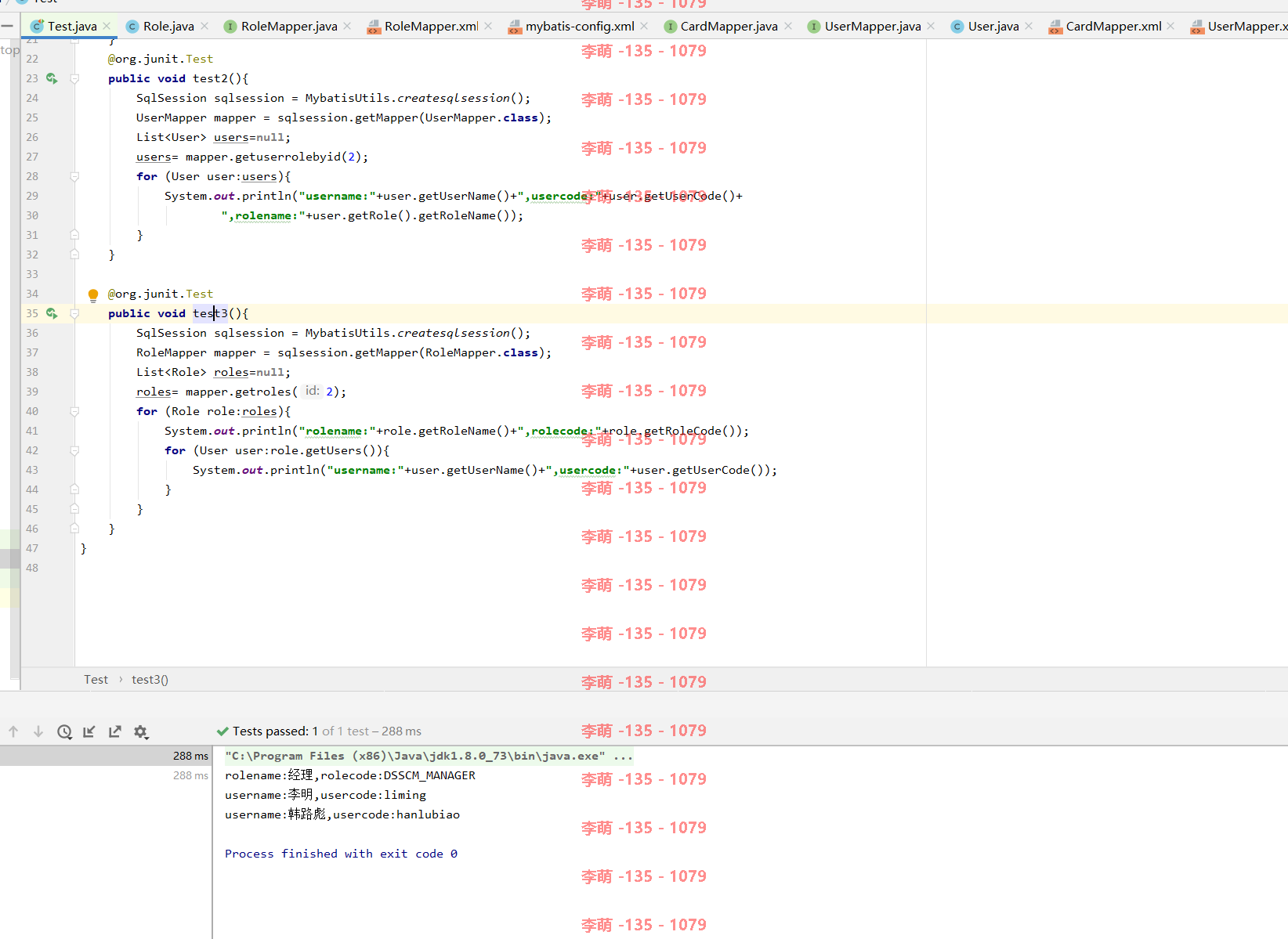Click the java.exe command line output
This screenshot has height=939, width=1288.
pyautogui.click(x=429, y=756)
